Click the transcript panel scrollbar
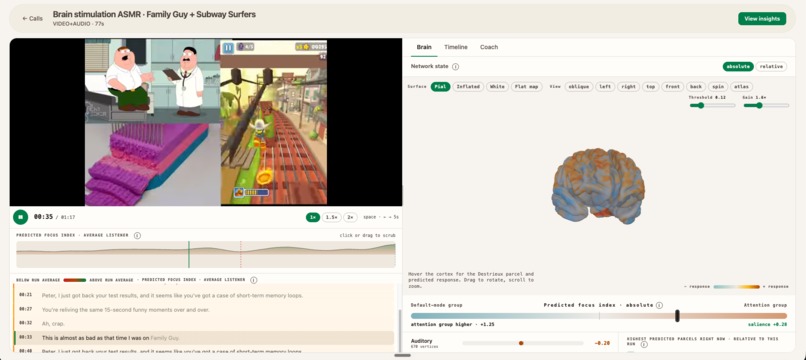This screenshot has width=806, height=360. point(399,331)
